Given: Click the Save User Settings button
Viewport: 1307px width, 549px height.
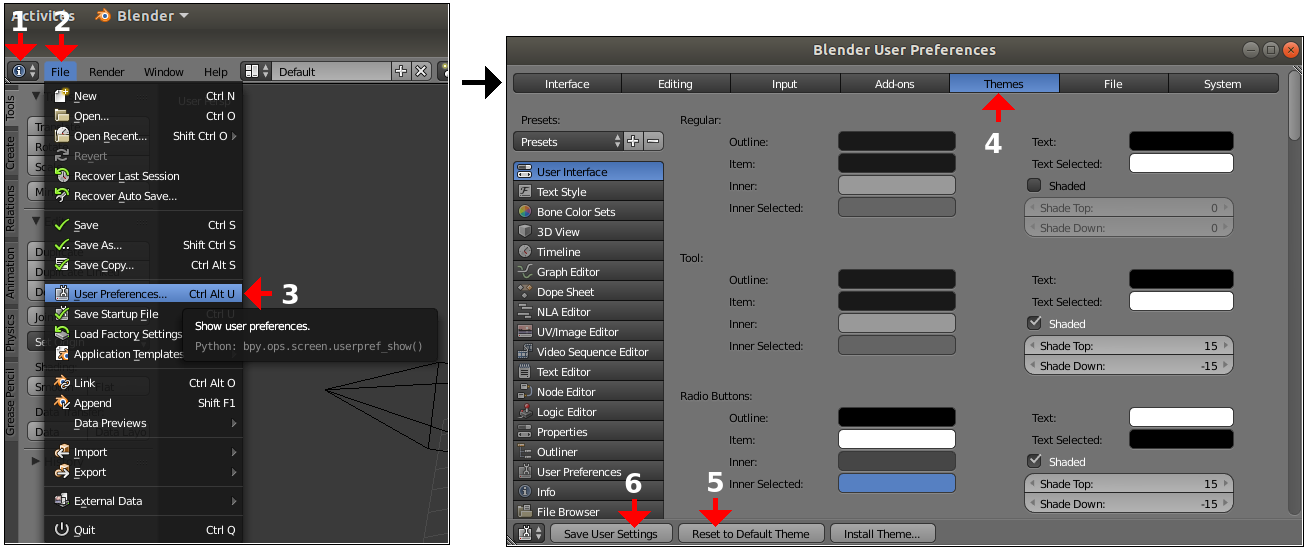Looking at the screenshot, I should click(x=611, y=533).
